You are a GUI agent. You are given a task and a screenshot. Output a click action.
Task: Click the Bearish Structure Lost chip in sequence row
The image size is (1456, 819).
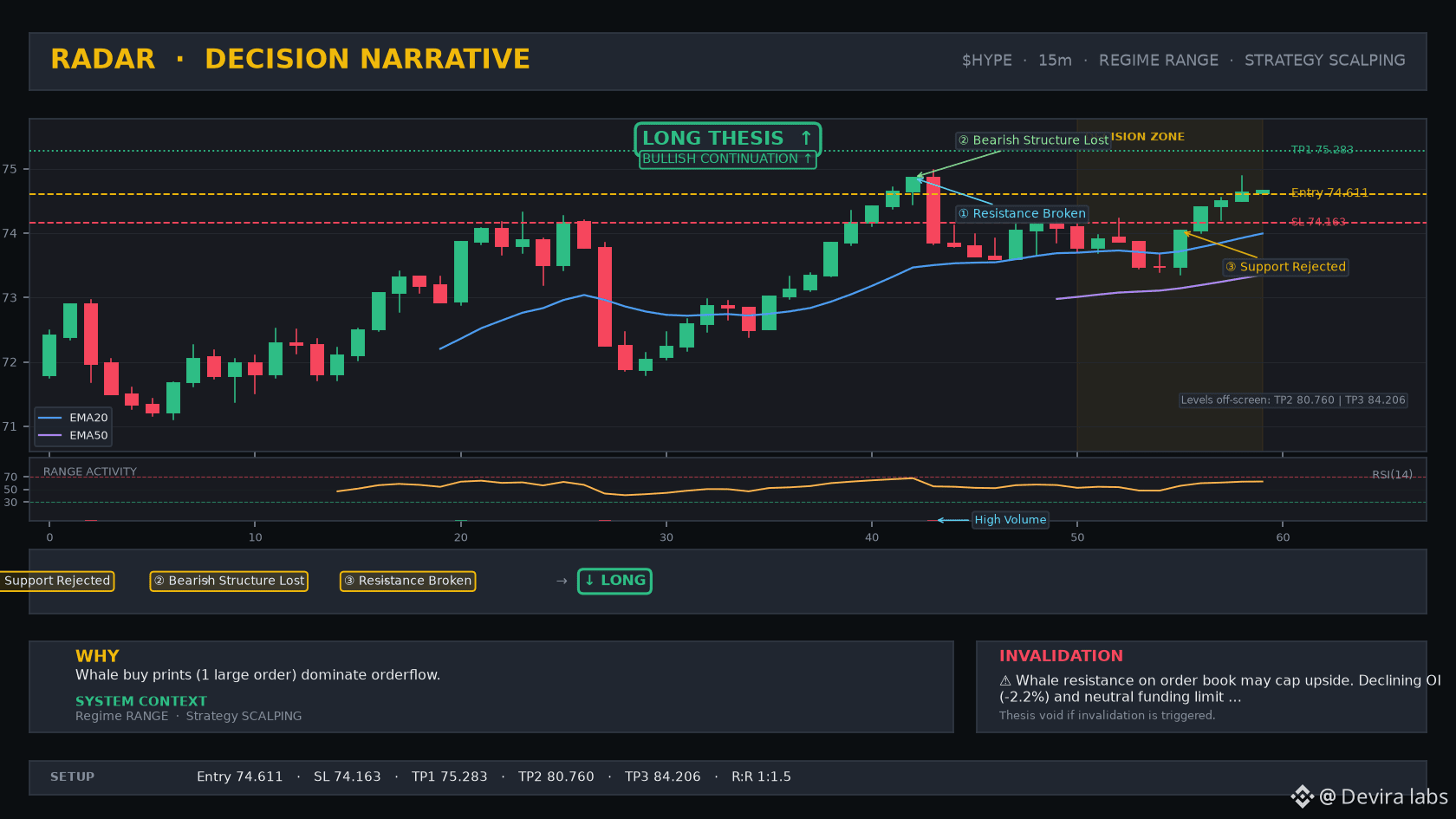pos(229,581)
